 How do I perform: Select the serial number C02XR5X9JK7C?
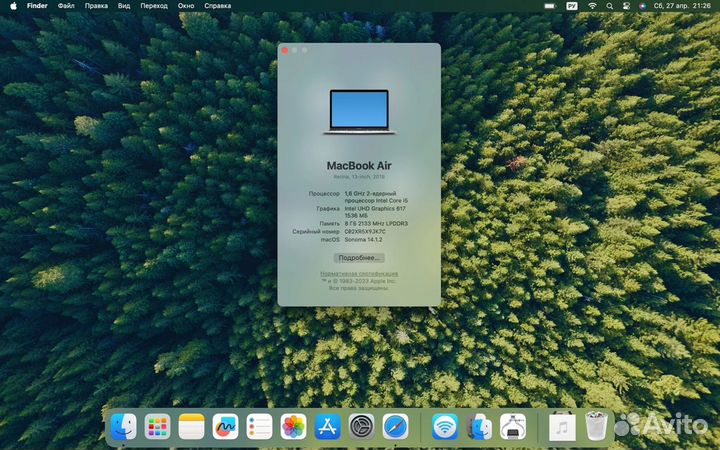[x=365, y=231]
